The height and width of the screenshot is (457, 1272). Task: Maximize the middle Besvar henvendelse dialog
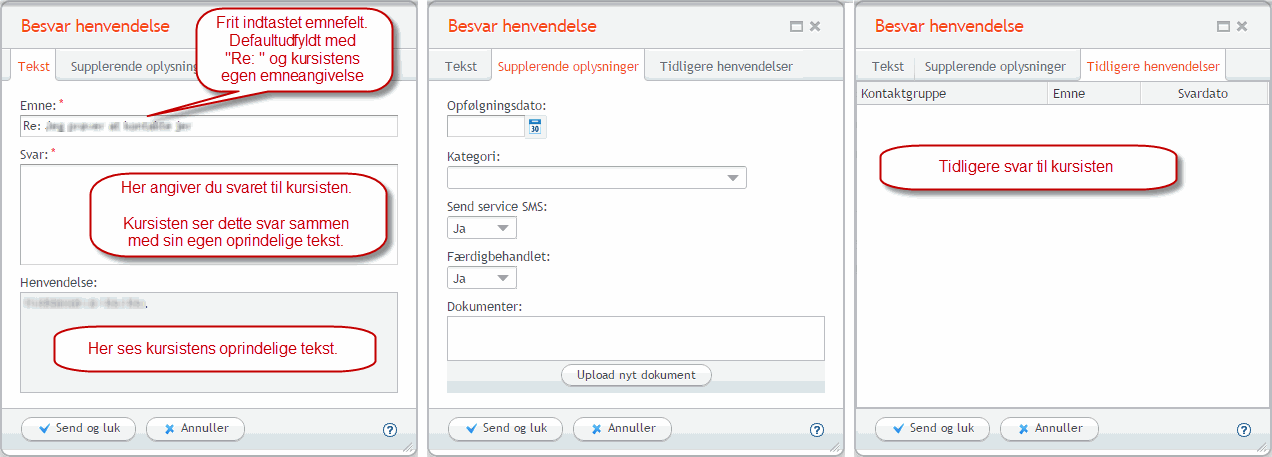click(797, 27)
